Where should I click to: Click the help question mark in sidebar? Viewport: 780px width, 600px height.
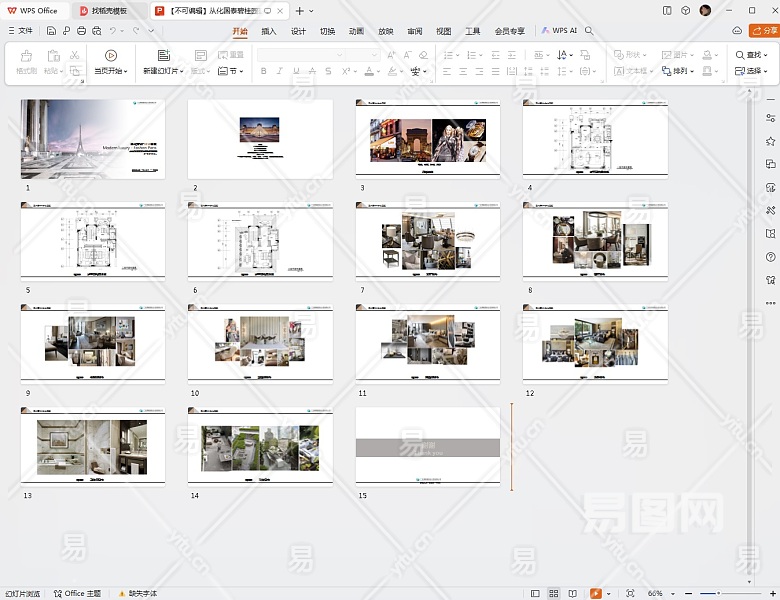(x=770, y=257)
